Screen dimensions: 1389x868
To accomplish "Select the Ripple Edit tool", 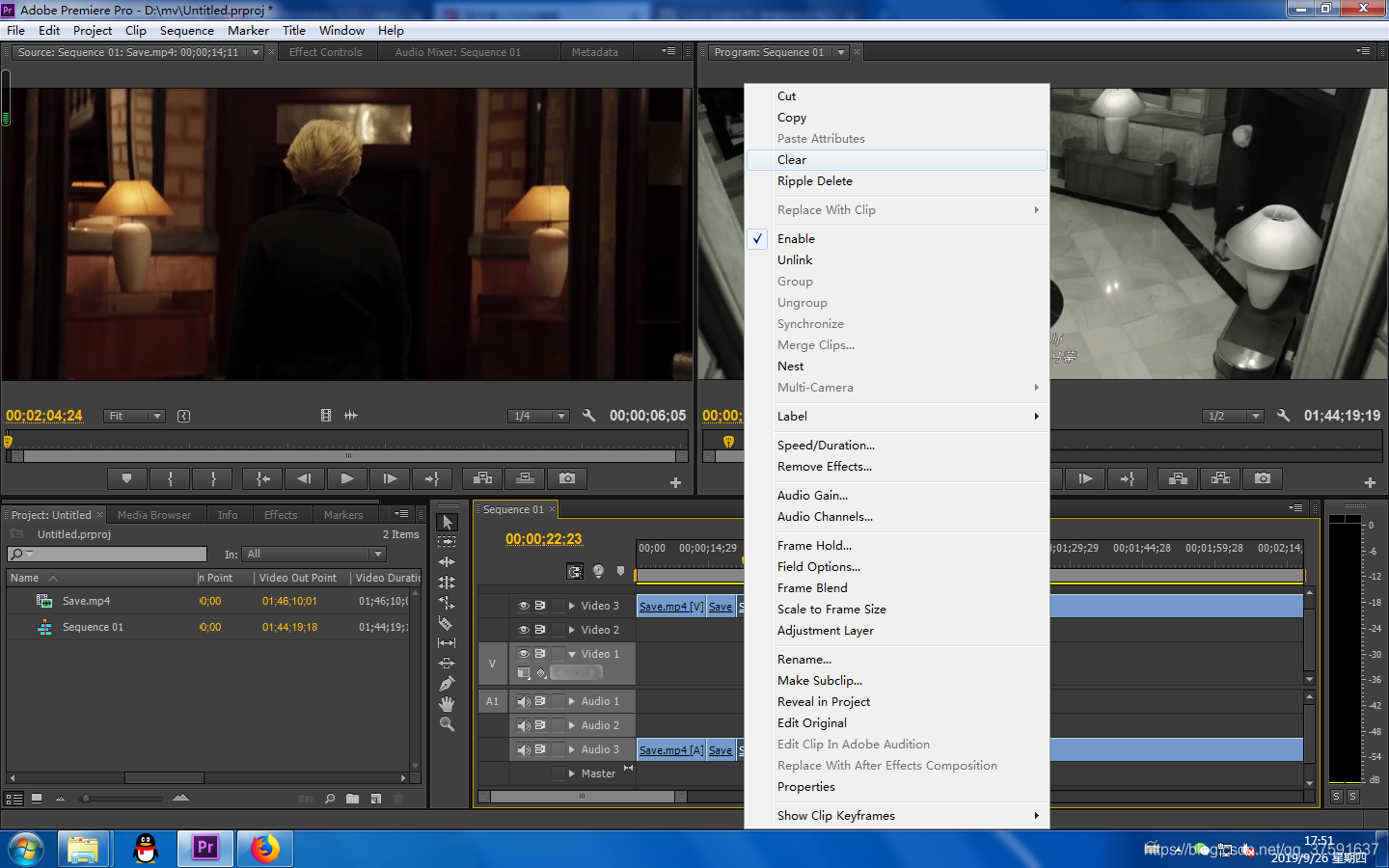I will pyautogui.click(x=447, y=562).
